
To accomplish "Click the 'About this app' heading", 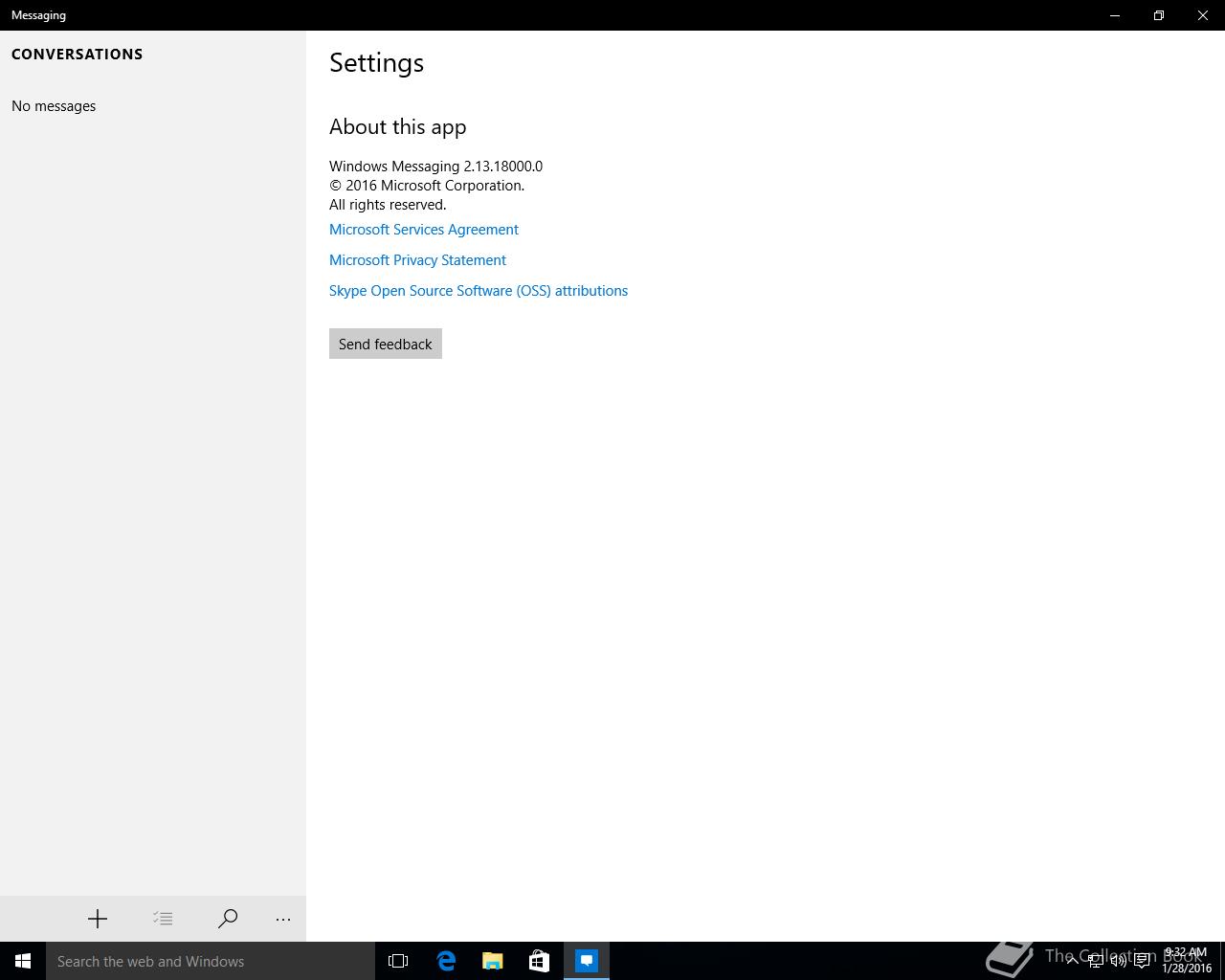I will click(x=398, y=127).
